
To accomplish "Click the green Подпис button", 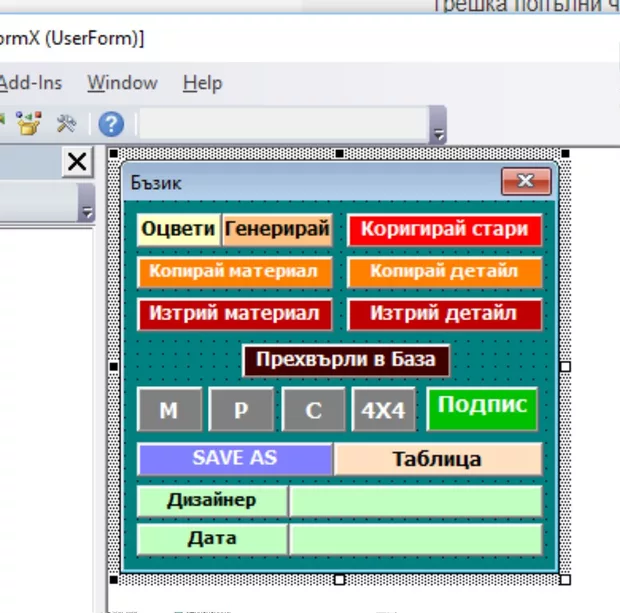I will click(482, 409).
